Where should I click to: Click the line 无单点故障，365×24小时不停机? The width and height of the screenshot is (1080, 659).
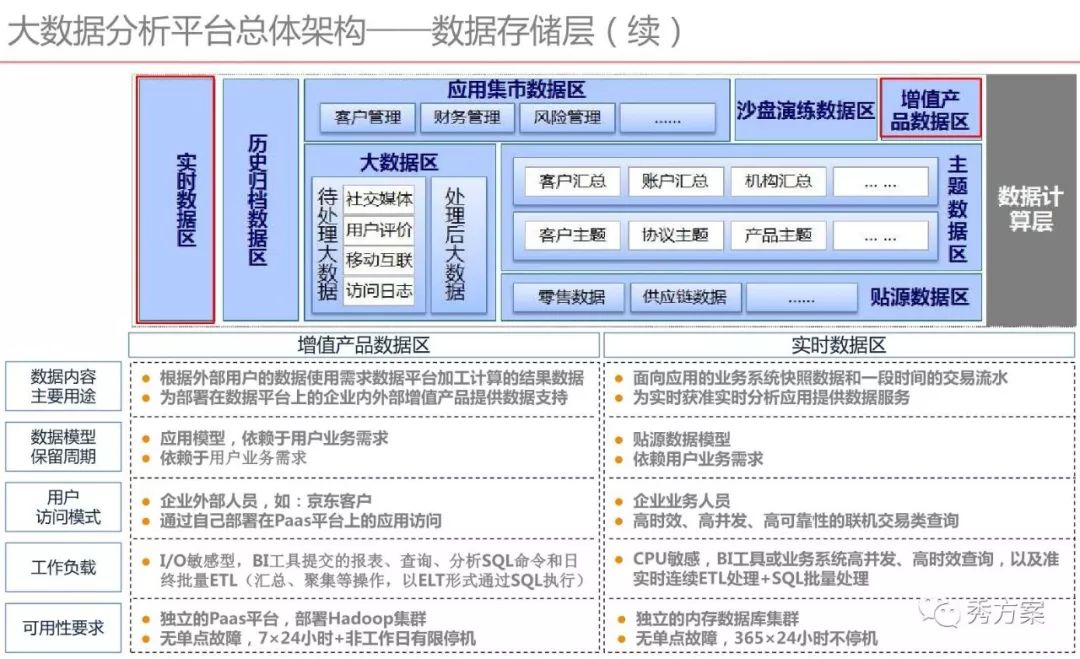pyautogui.click(x=756, y=638)
